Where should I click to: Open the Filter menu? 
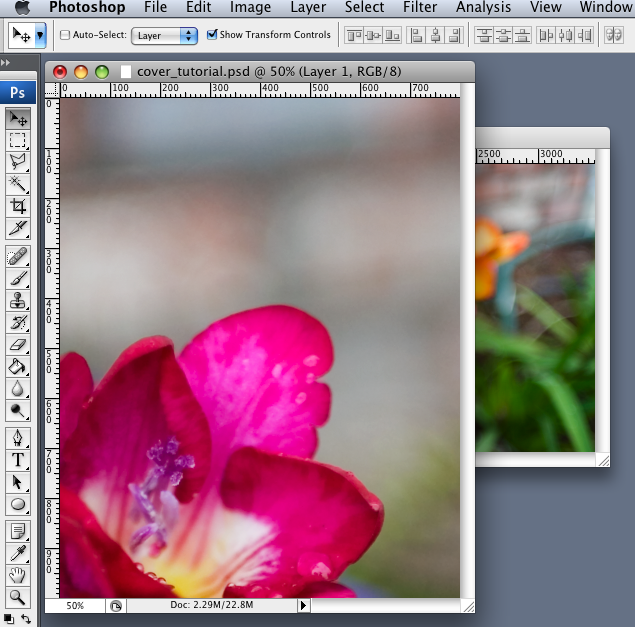click(x=420, y=7)
